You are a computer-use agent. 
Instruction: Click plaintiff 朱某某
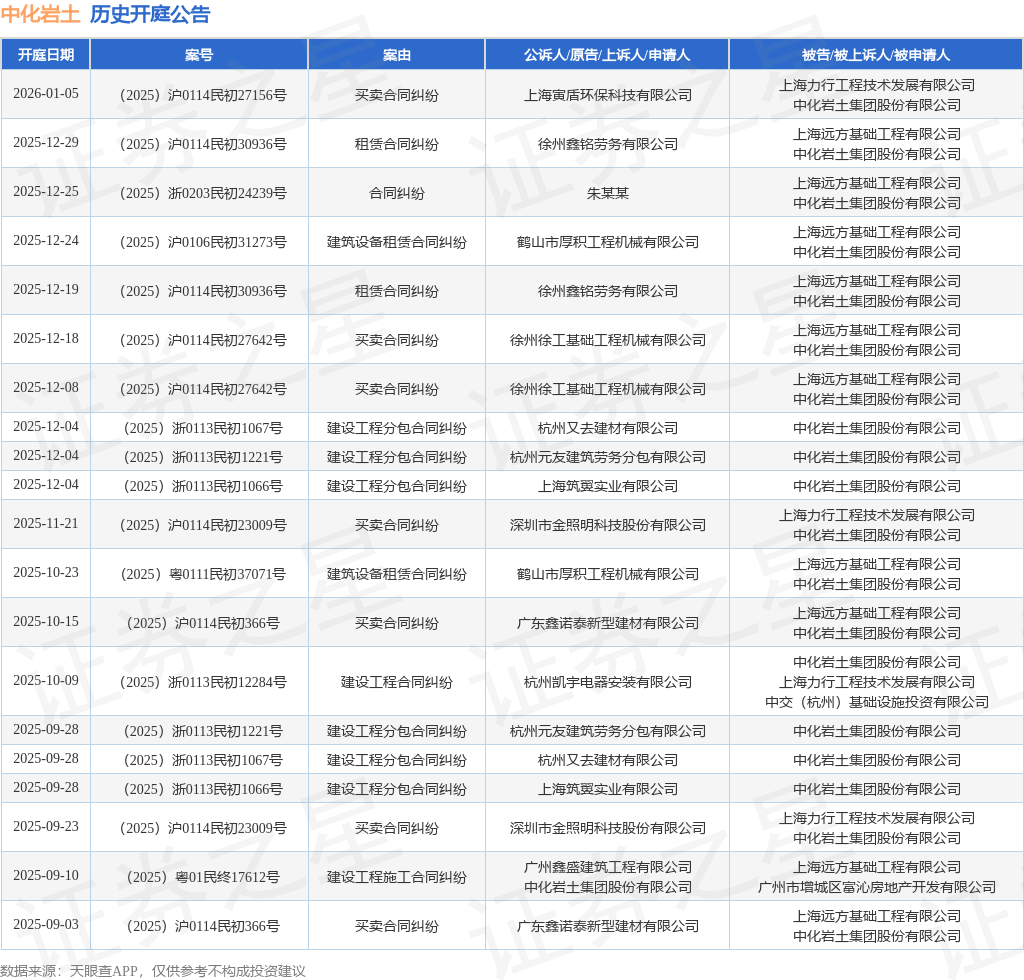pyautogui.click(x=607, y=193)
